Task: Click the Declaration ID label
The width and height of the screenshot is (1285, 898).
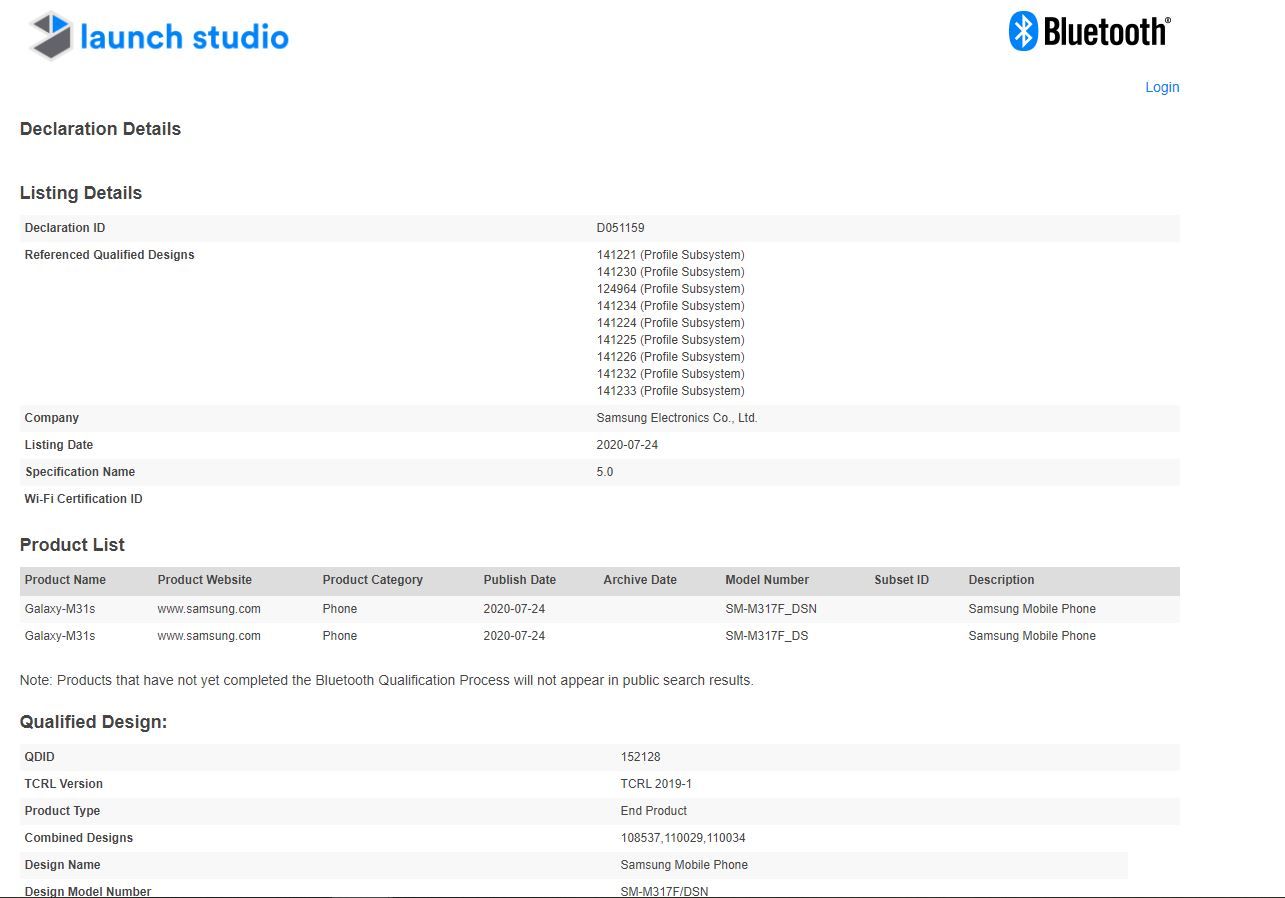Action: click(x=65, y=228)
